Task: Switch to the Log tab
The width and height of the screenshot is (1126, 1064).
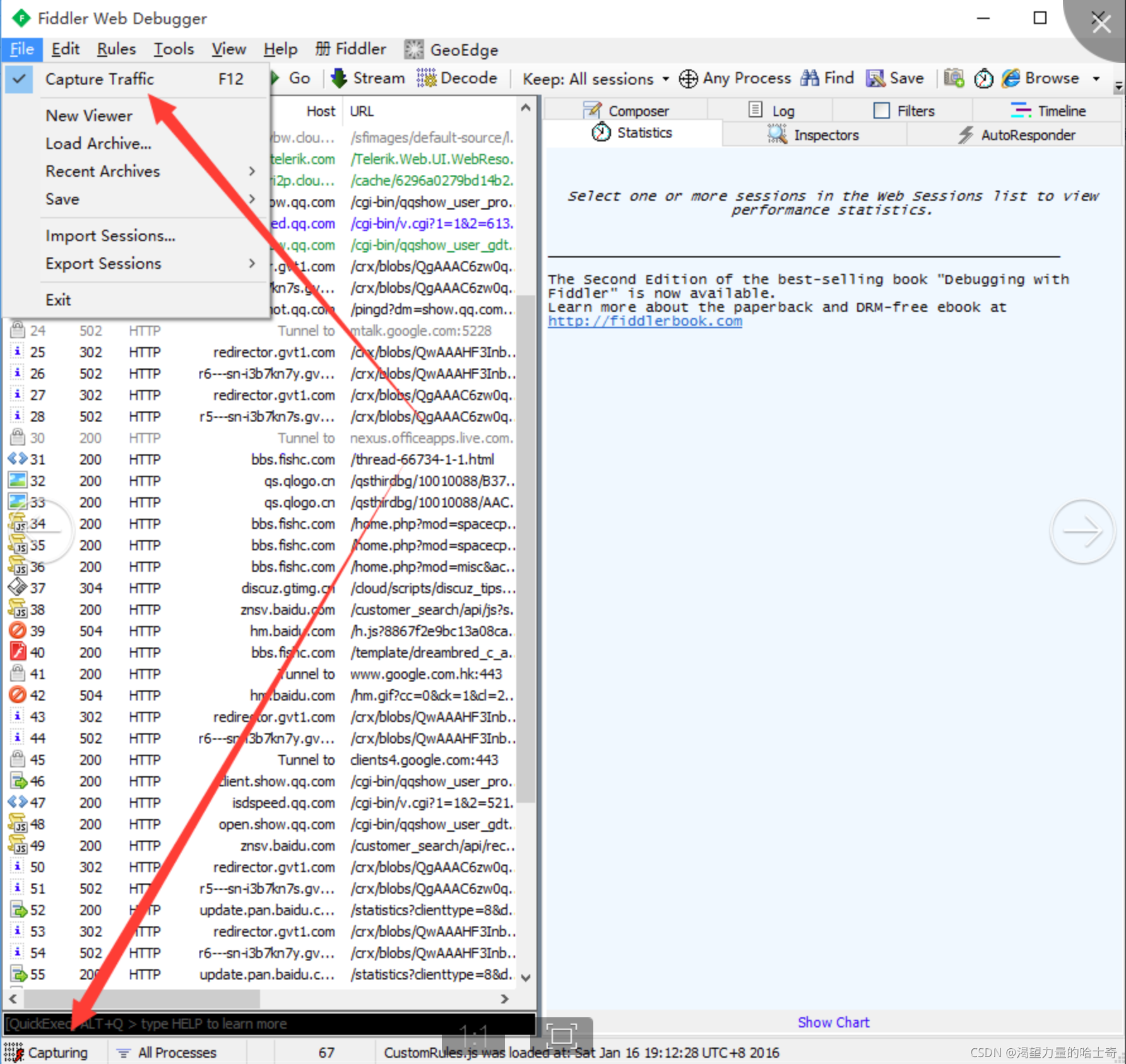Action: pos(771,110)
